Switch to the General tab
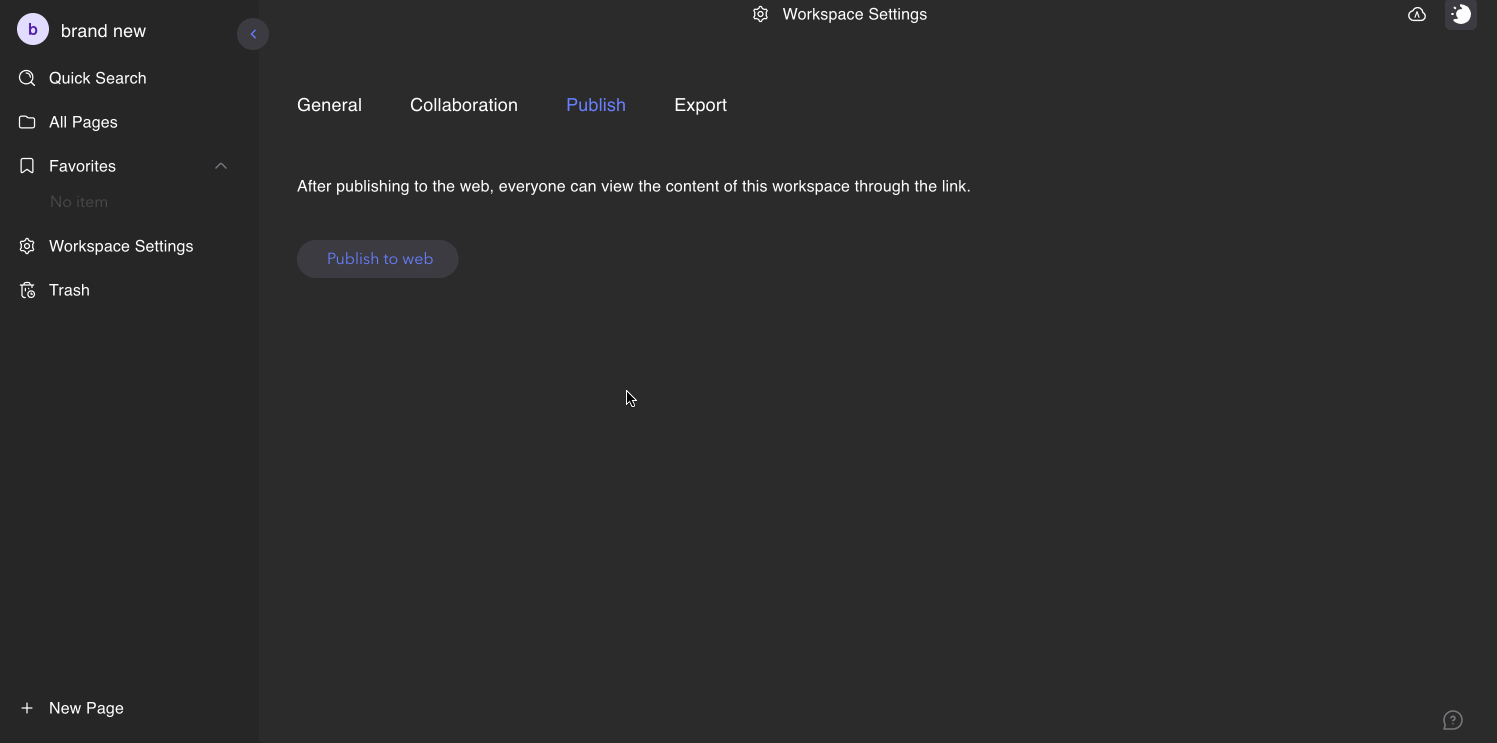The width and height of the screenshot is (1497, 743). tap(329, 104)
